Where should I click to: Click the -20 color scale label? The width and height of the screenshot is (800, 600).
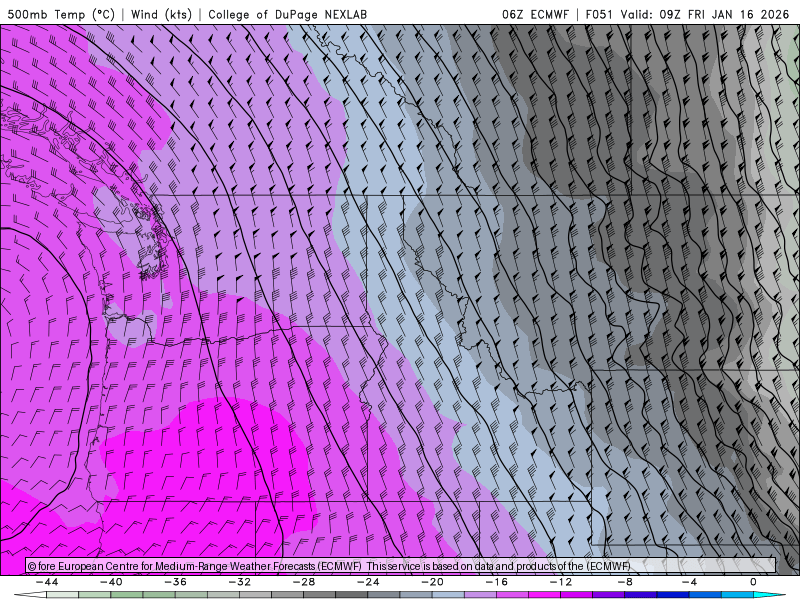pos(433,582)
